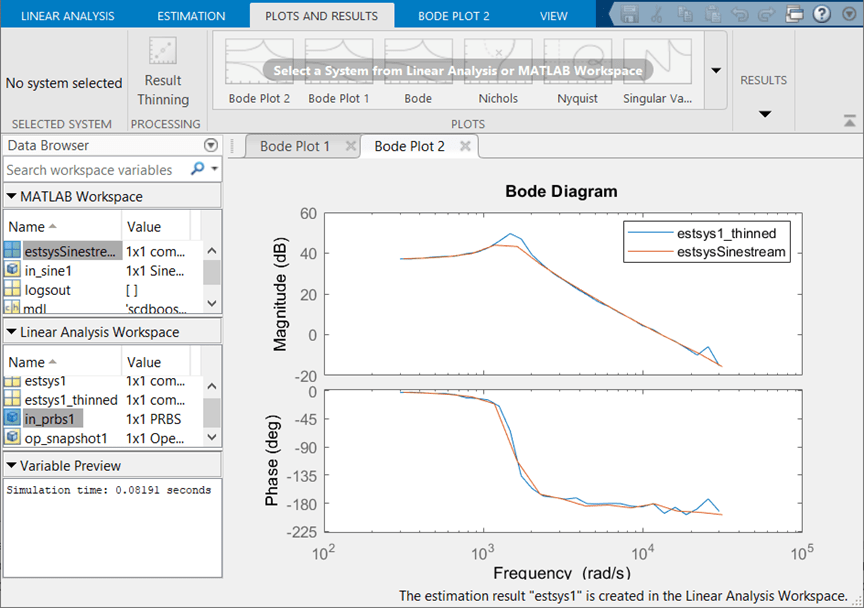
Task: Select the estsysSinestre... variable row
Action: [x=104, y=251]
